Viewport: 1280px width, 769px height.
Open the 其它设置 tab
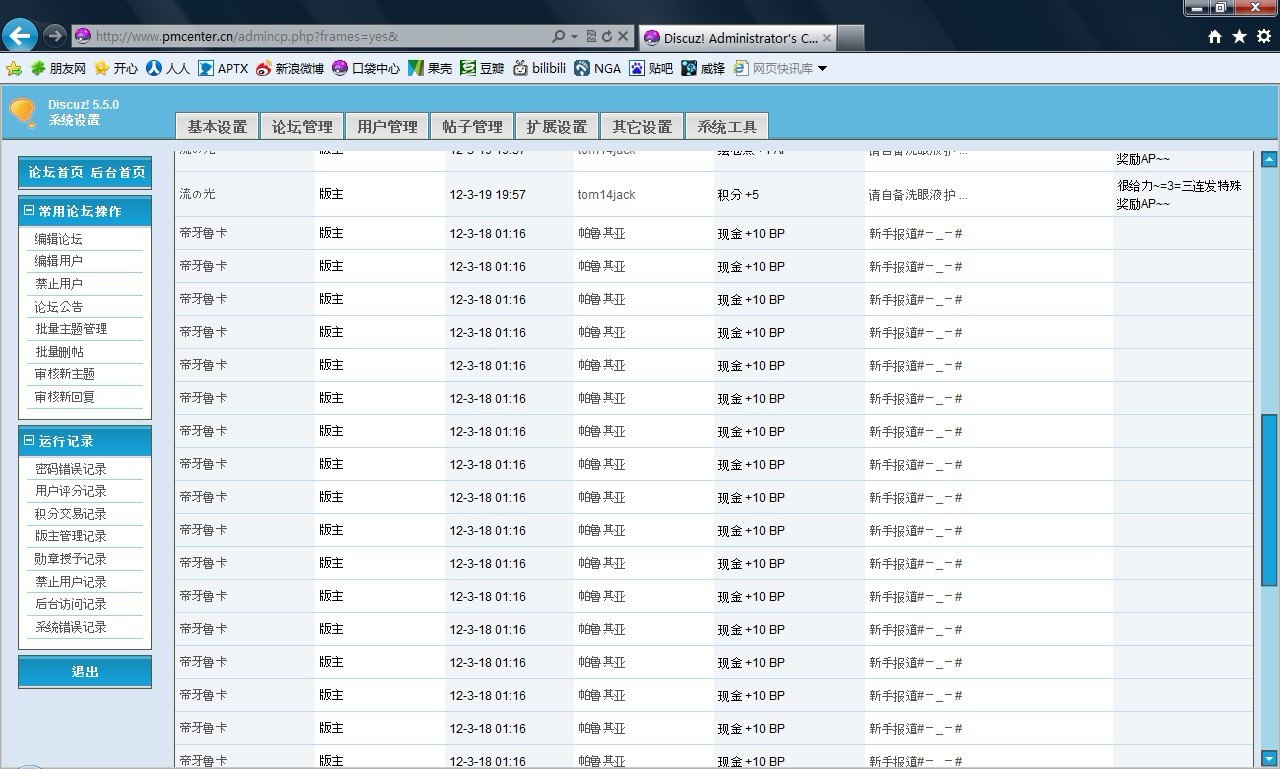(642, 126)
